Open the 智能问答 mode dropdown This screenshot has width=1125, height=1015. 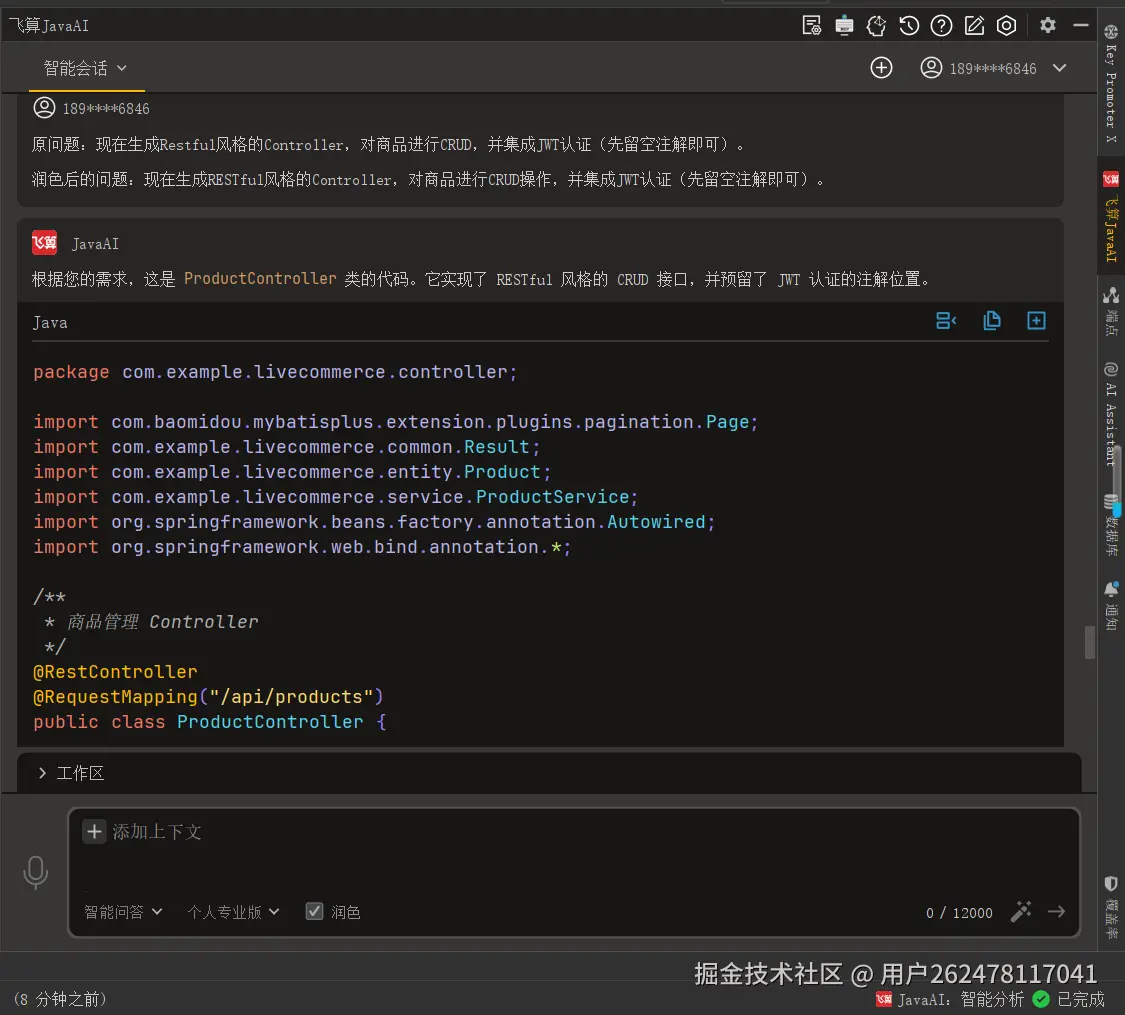pyautogui.click(x=123, y=912)
